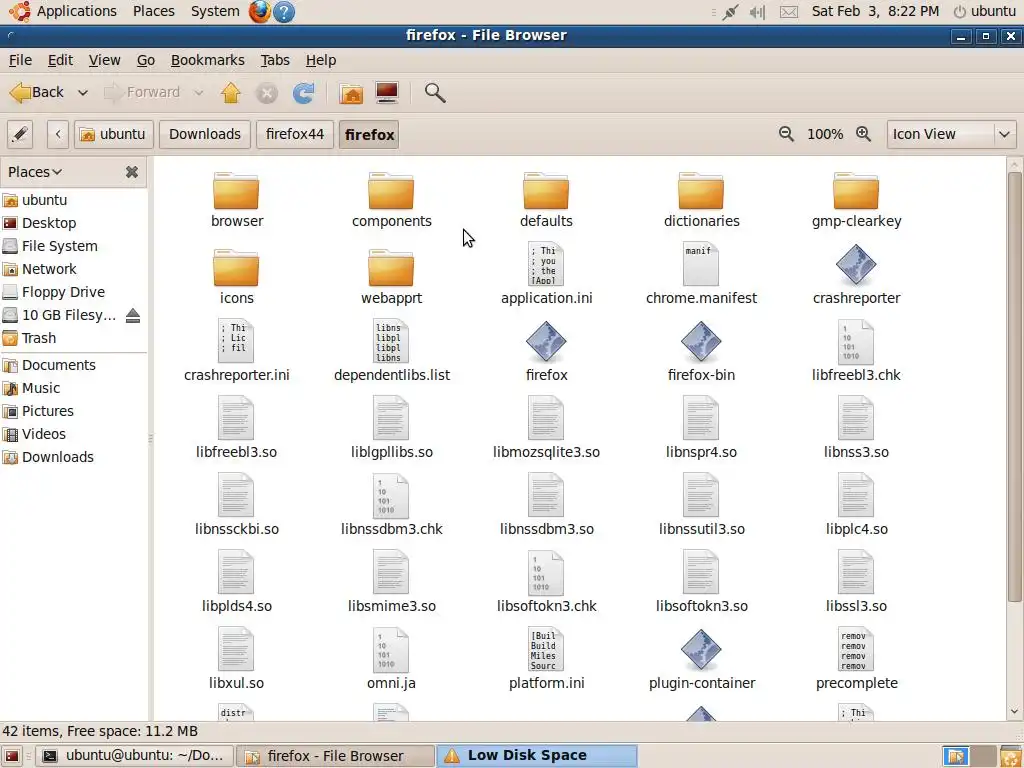1024x768 pixels.
Task: Go to firefox44 in the path bar
Action: click(295, 135)
